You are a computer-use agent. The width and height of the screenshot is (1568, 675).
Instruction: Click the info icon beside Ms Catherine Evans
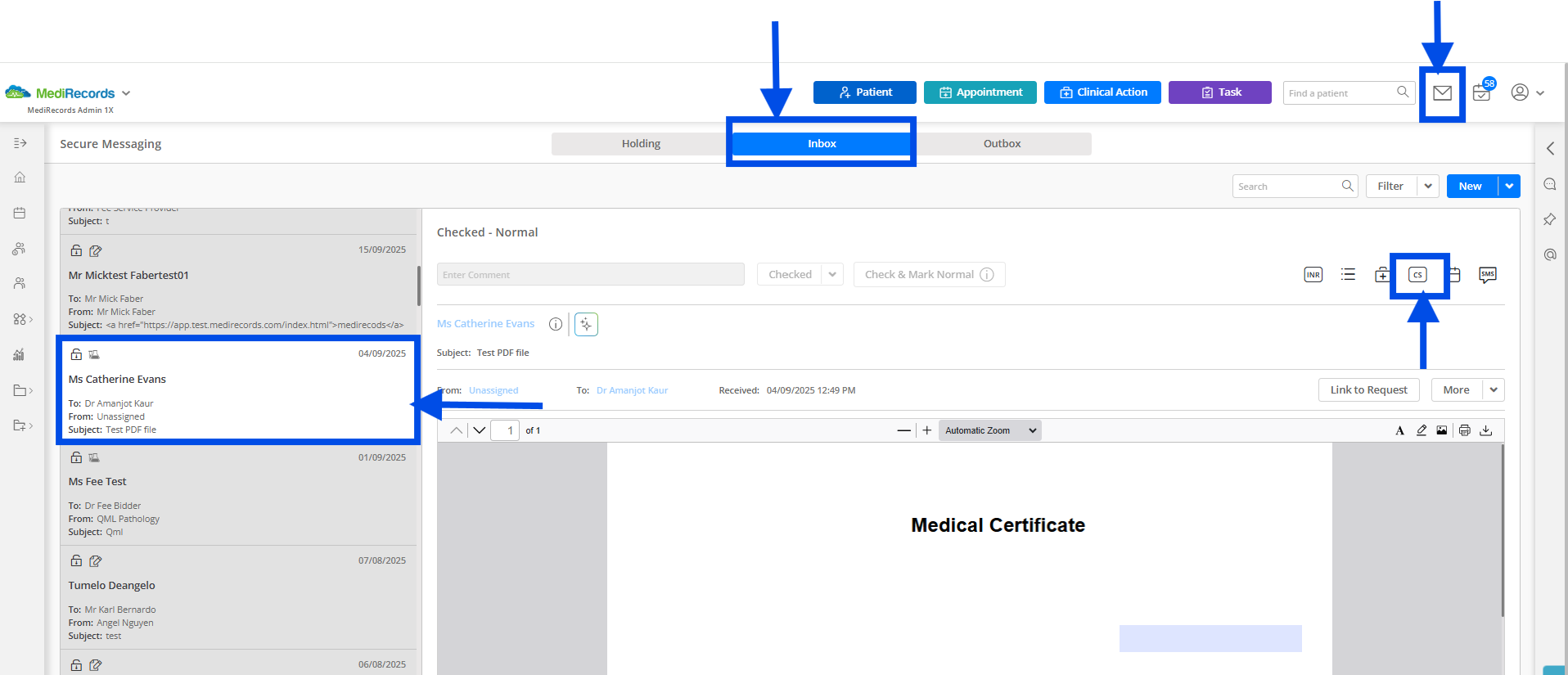(x=556, y=324)
